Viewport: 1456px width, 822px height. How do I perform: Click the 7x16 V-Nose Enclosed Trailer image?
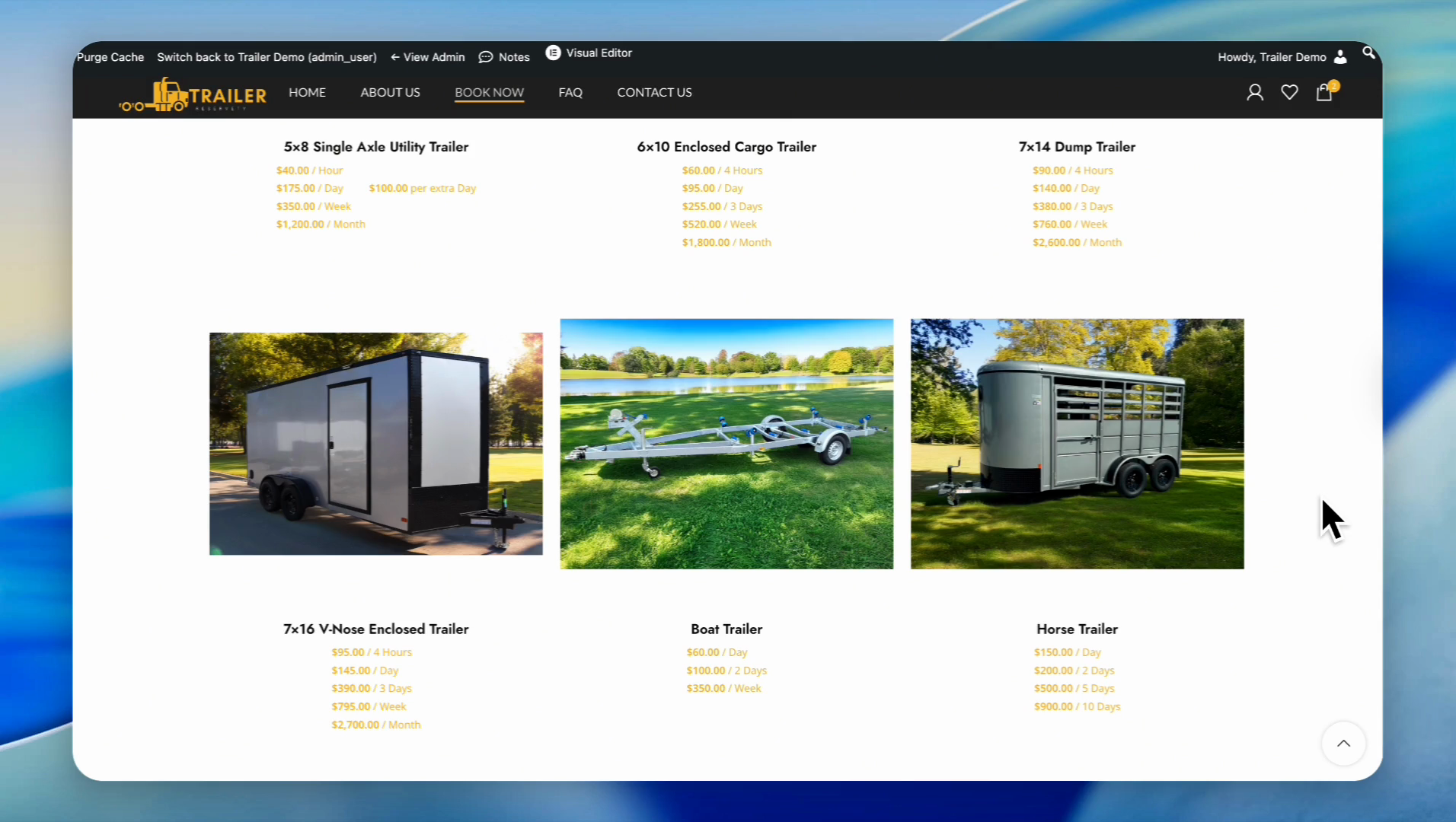point(376,444)
